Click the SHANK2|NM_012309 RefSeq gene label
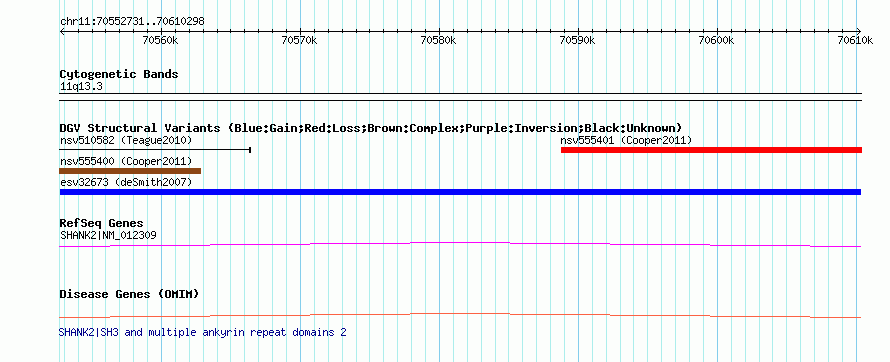Image resolution: width=890 pixels, height=362 pixels. (x=108, y=235)
